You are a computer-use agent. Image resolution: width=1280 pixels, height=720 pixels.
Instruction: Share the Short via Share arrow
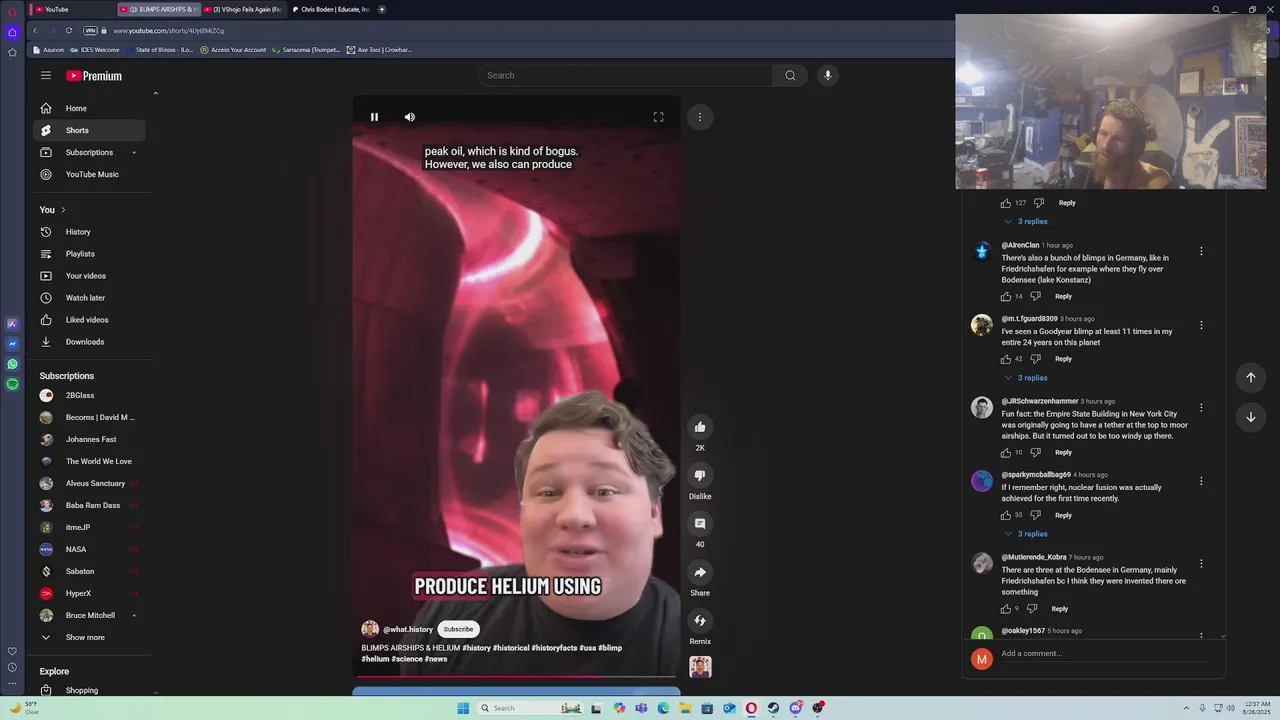click(700, 572)
